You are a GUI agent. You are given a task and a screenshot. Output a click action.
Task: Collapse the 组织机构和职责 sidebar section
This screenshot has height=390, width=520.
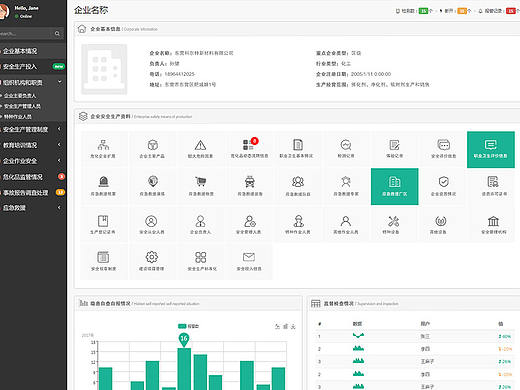[x=33, y=82]
